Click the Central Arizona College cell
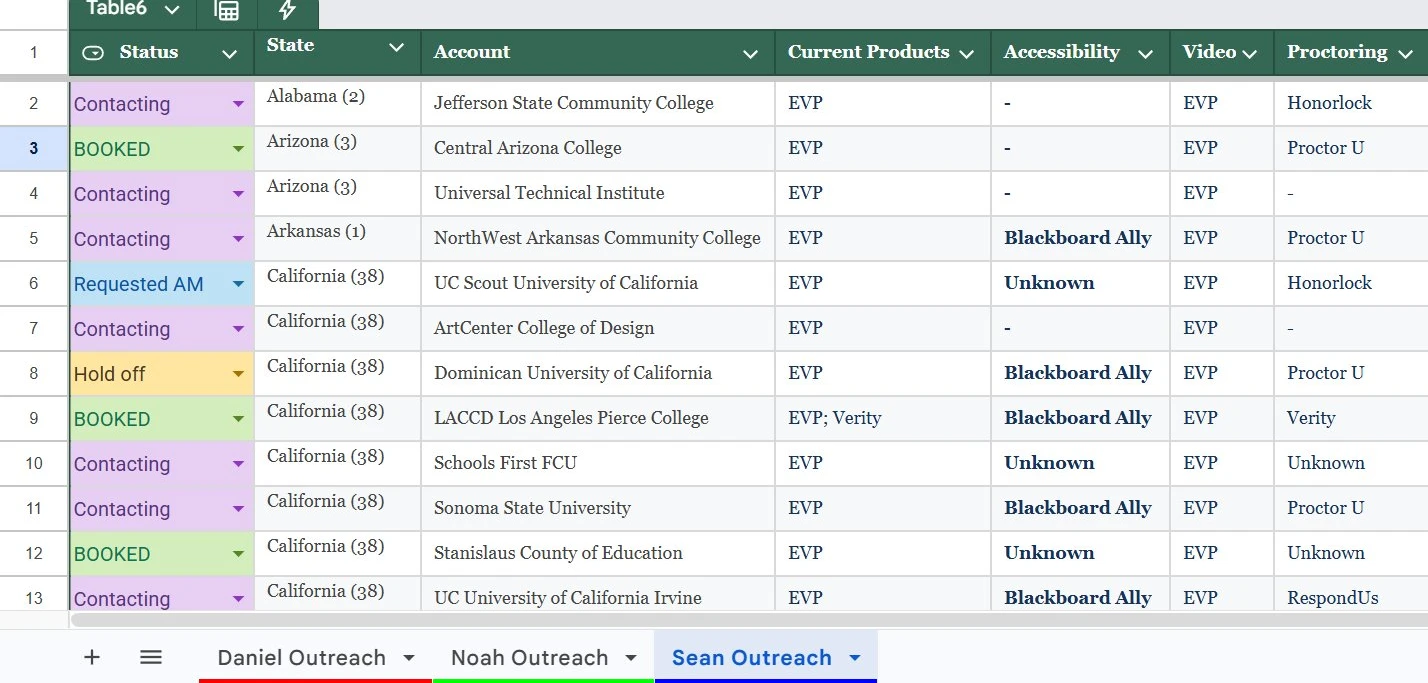The image size is (1428, 683). [x=598, y=148]
